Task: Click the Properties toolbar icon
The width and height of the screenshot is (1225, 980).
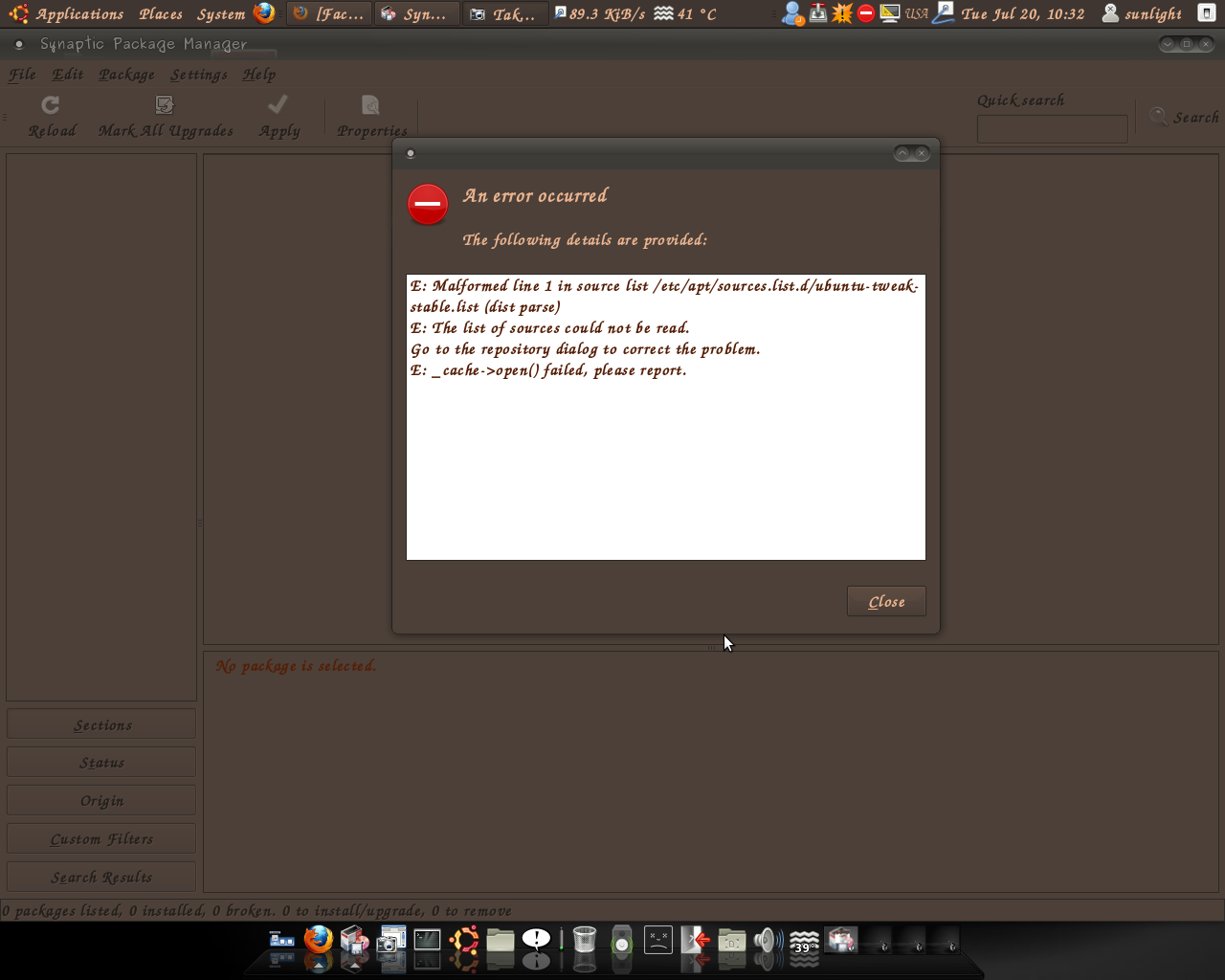Action: tap(370, 104)
